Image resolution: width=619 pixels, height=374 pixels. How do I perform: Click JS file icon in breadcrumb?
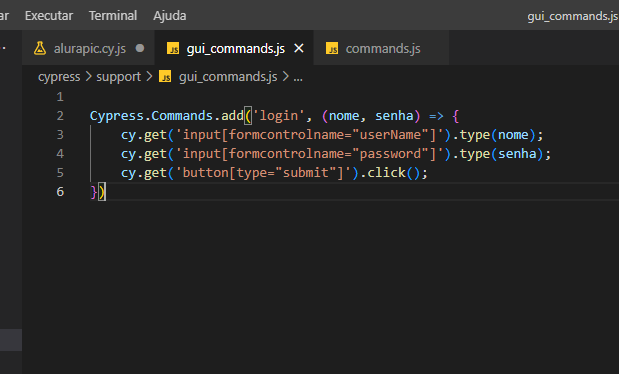point(165,76)
